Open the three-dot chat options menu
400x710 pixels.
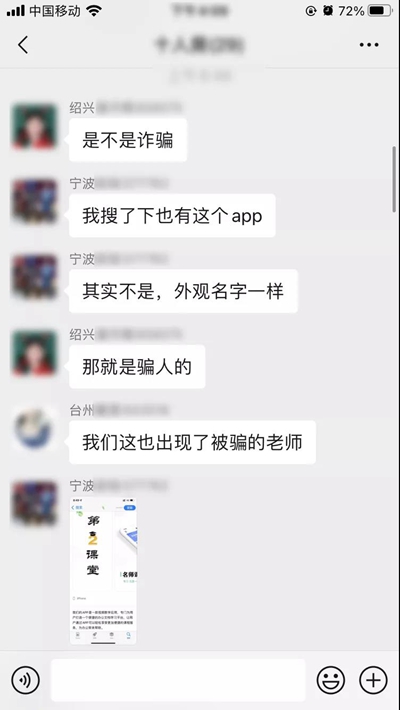pyautogui.click(x=369, y=45)
